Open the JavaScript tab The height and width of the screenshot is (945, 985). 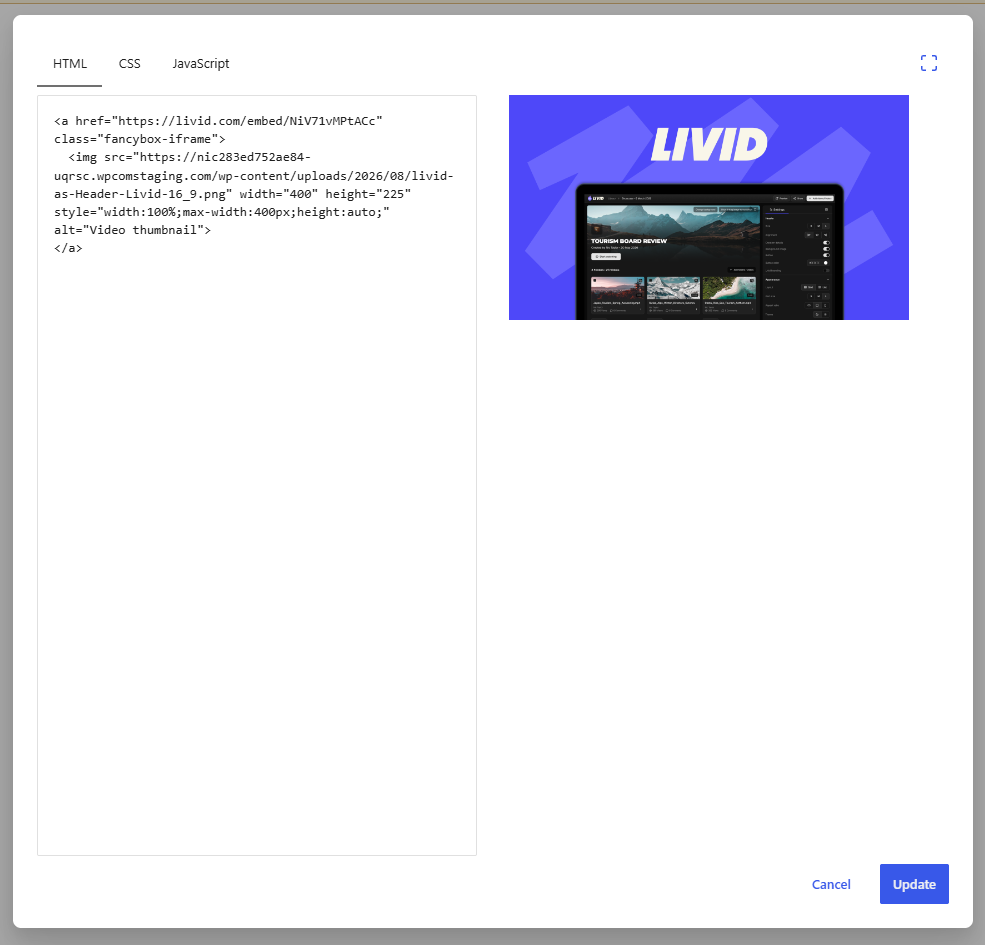pyautogui.click(x=200, y=63)
